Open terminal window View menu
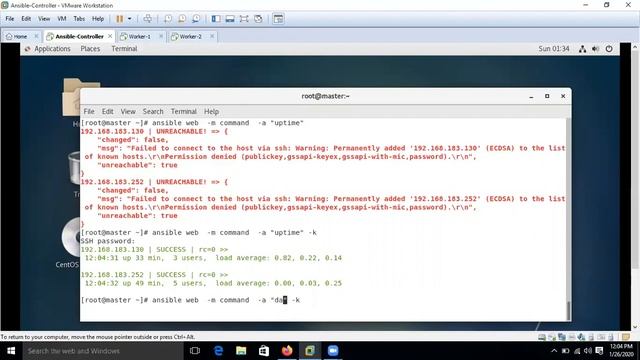 [x=128, y=111]
